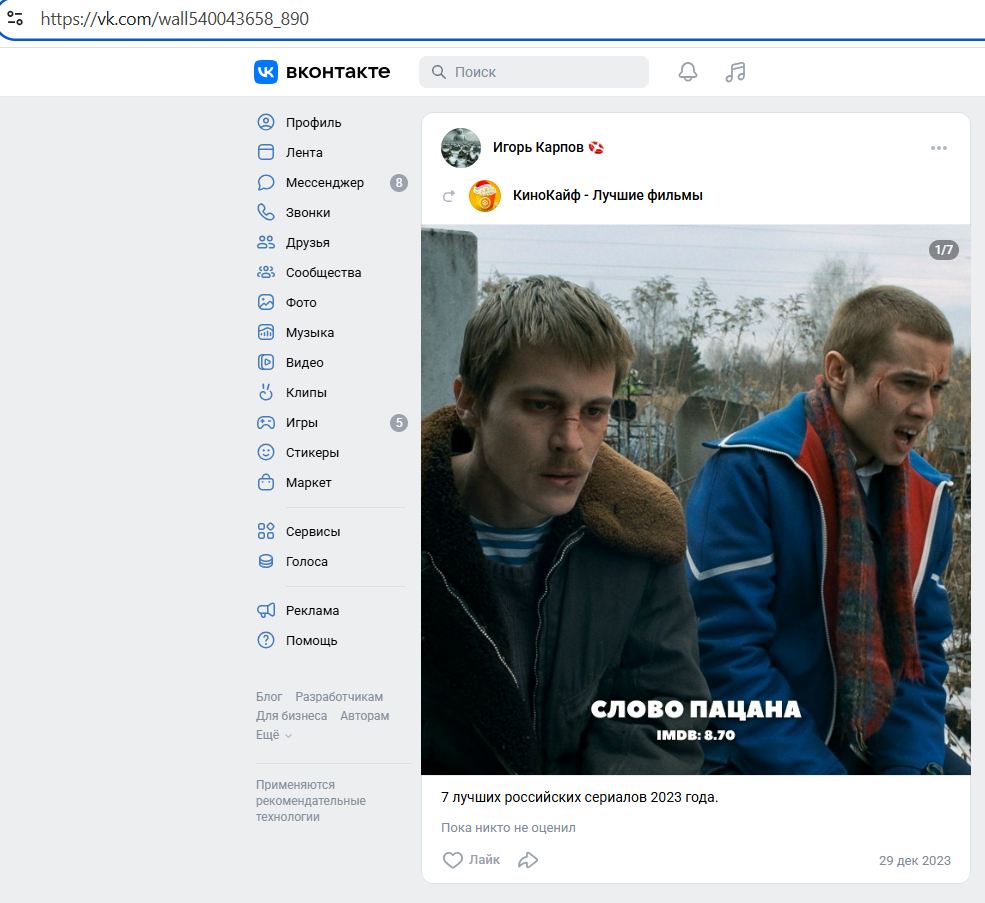Open the post options via three dots

pyautogui.click(x=938, y=147)
